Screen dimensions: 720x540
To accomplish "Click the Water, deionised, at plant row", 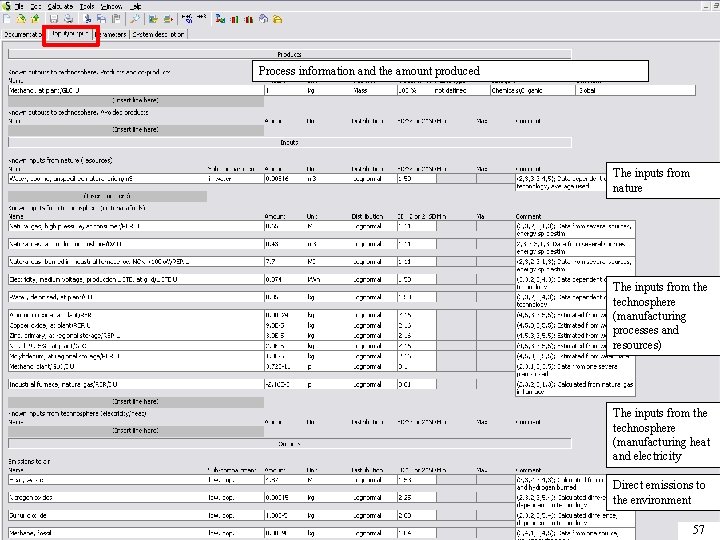I will tap(136, 297).
